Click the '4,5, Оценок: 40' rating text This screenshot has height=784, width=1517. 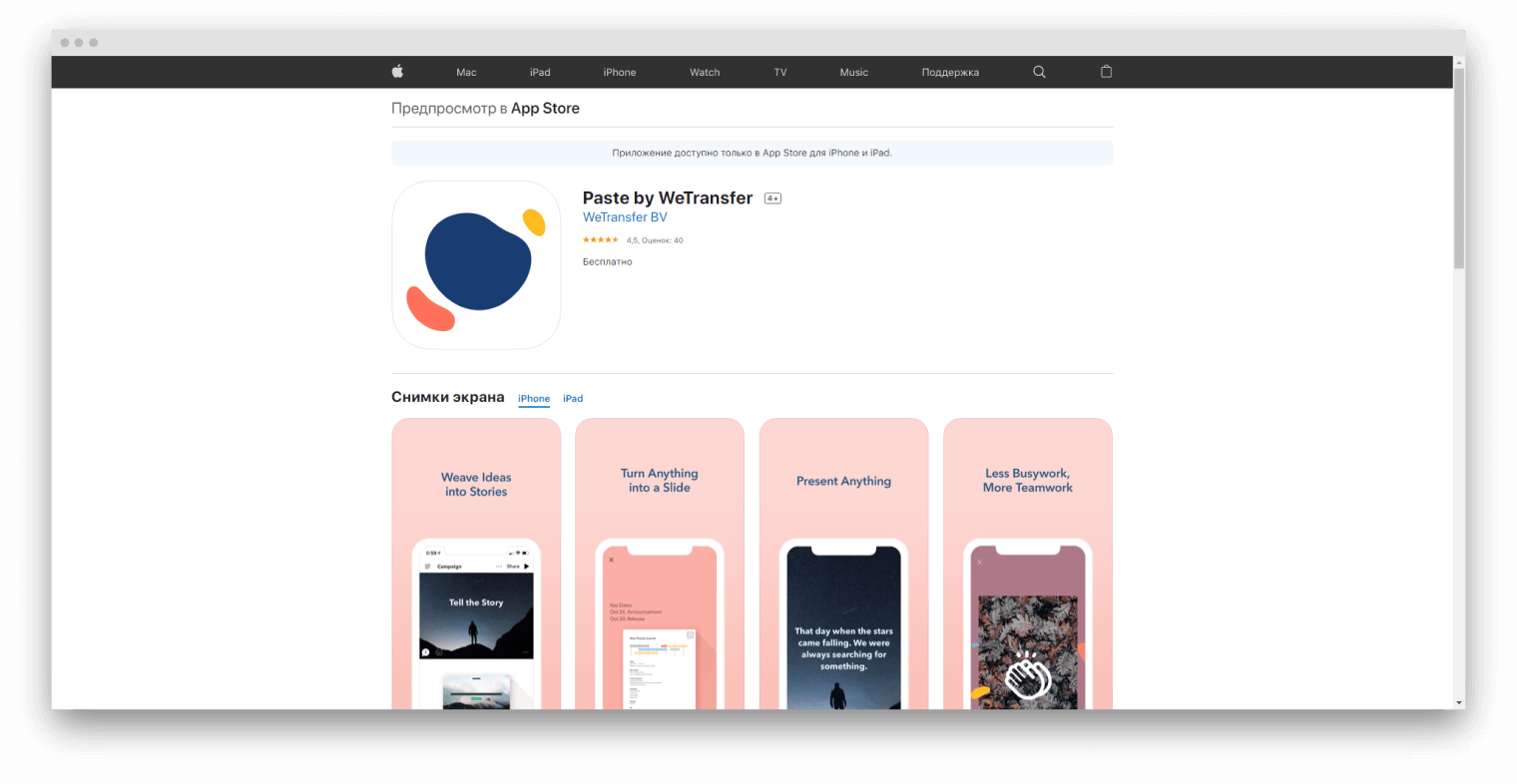[x=655, y=240]
